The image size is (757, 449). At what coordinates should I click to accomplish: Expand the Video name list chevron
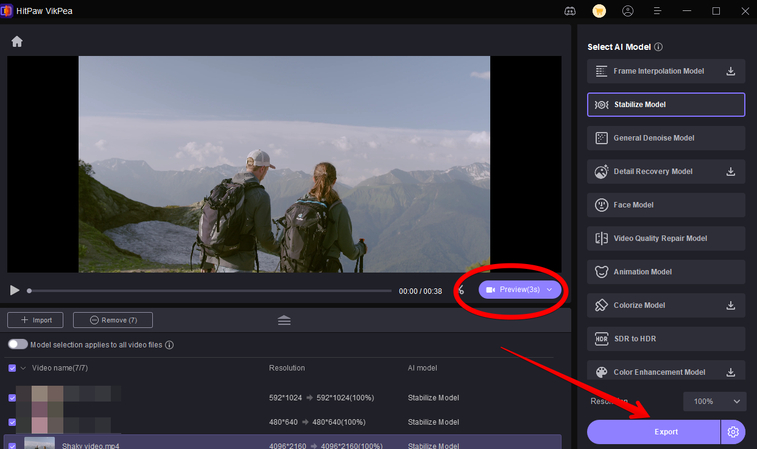click(x=23, y=368)
